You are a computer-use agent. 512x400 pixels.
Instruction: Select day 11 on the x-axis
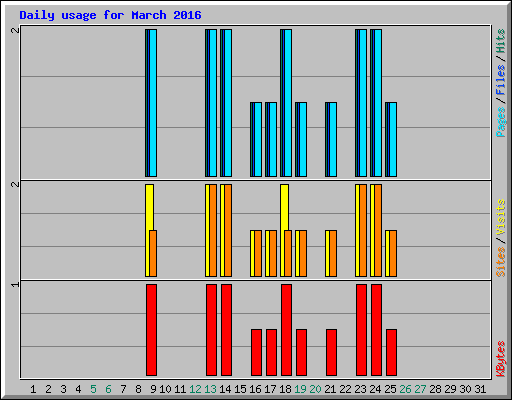(x=180, y=389)
